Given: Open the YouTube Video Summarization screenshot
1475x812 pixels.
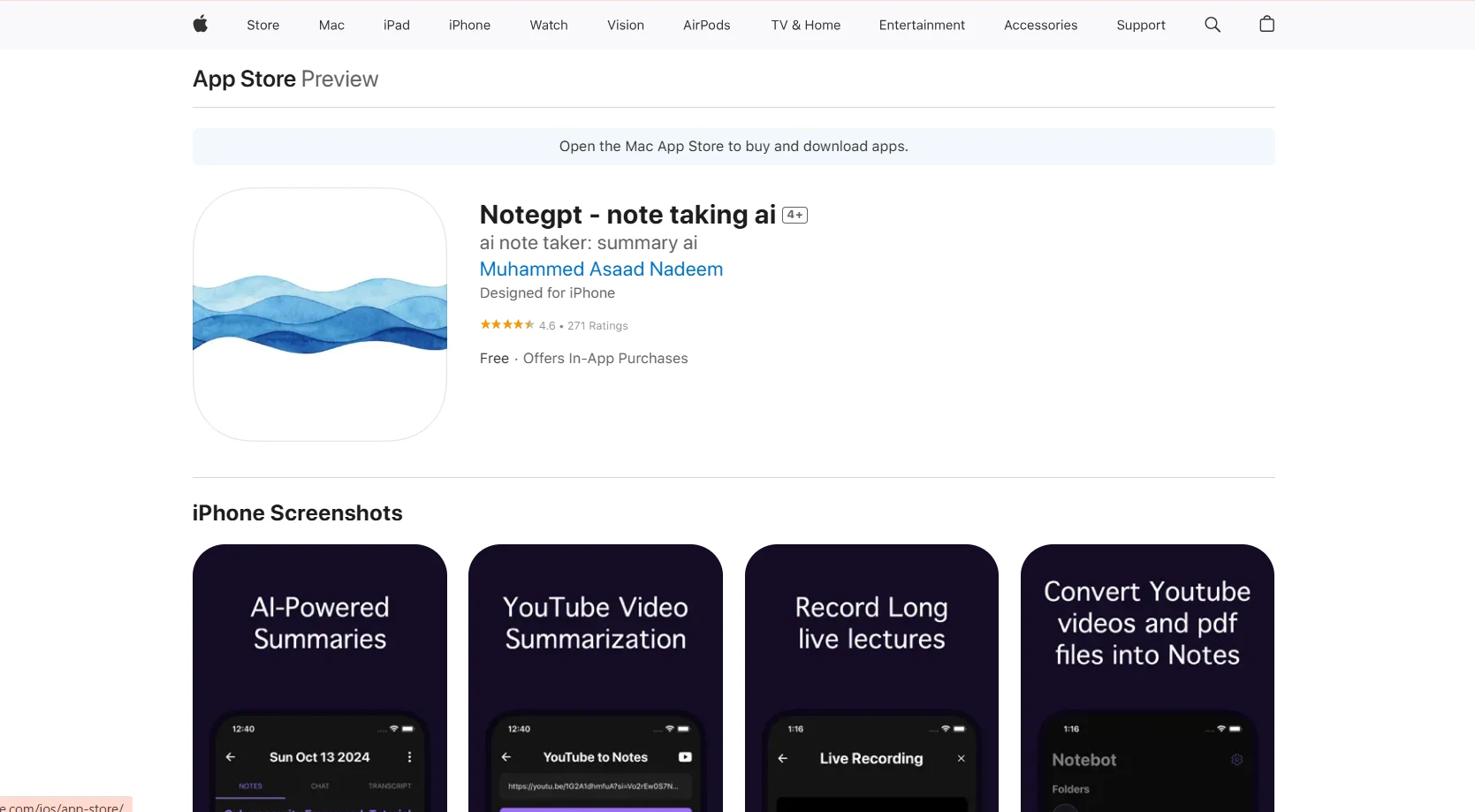Looking at the screenshot, I should pyautogui.click(x=596, y=678).
